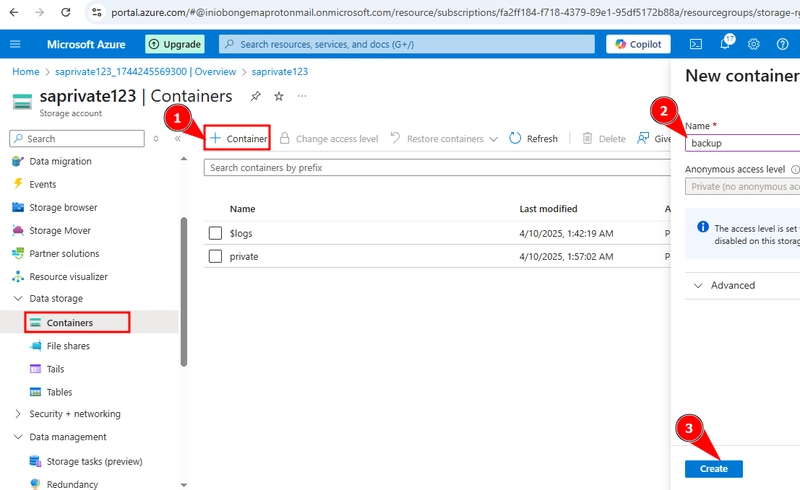Open the notifications bell

pyautogui.click(x=726, y=44)
